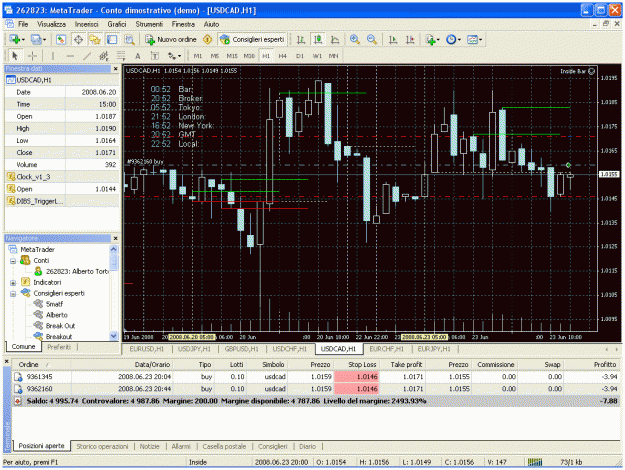Select Break Out expert advisor
The height and width of the screenshot is (470, 625).
coord(60,326)
